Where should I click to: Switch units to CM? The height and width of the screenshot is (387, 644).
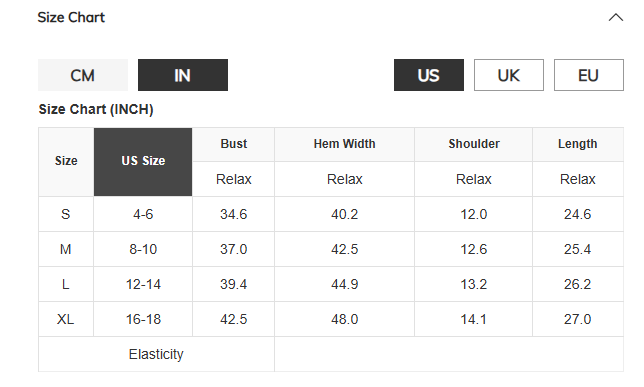pos(83,75)
